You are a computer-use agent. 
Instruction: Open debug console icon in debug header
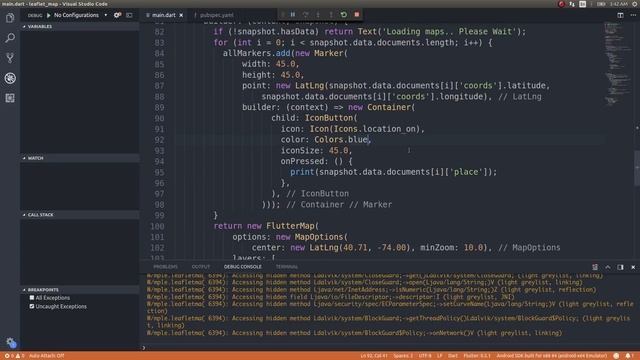coord(129,15)
